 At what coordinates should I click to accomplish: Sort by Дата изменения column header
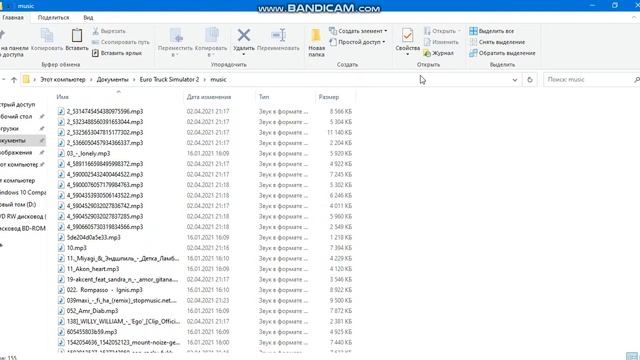tap(209, 97)
